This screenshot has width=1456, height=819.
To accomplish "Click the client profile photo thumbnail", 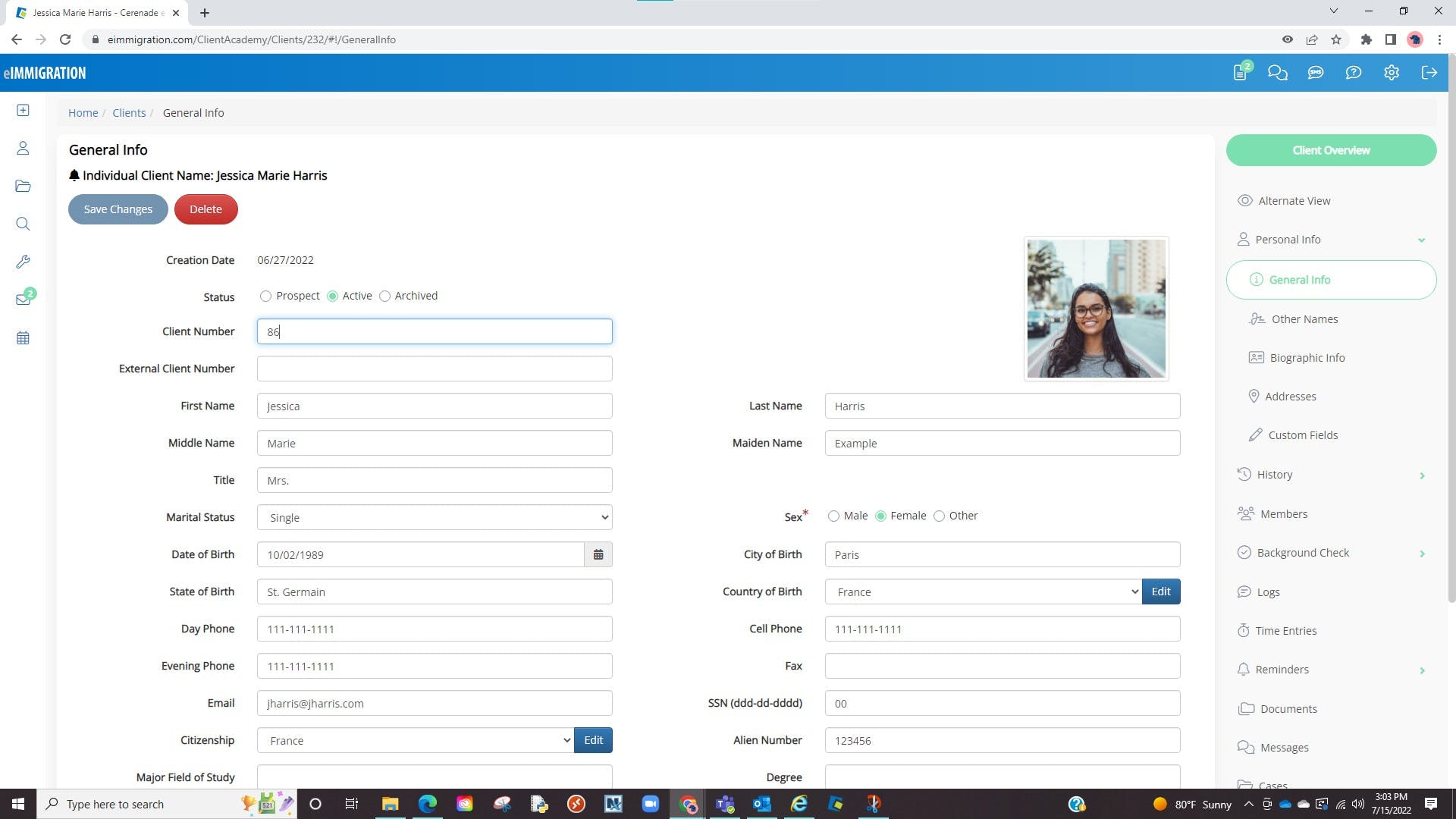I will point(1096,309).
